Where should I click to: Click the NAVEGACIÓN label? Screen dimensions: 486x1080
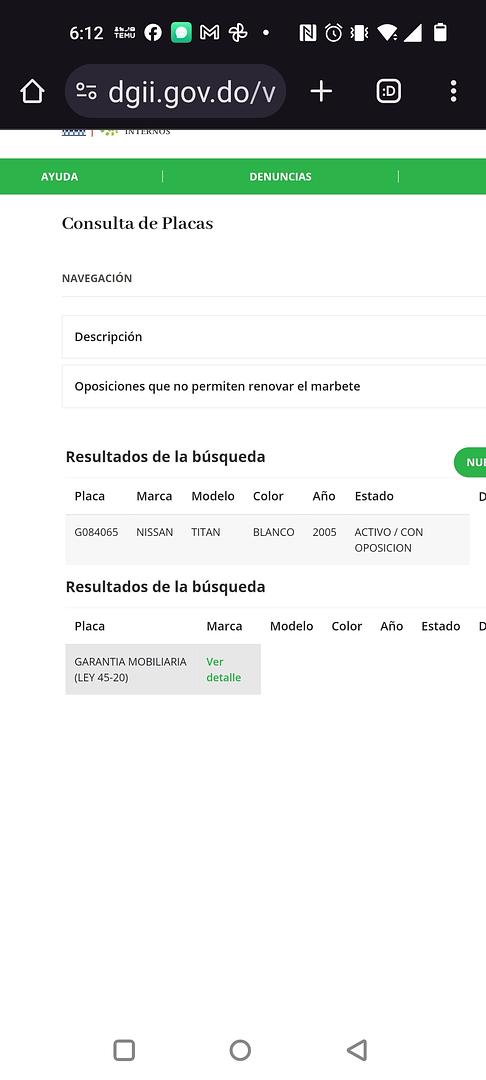point(97,278)
